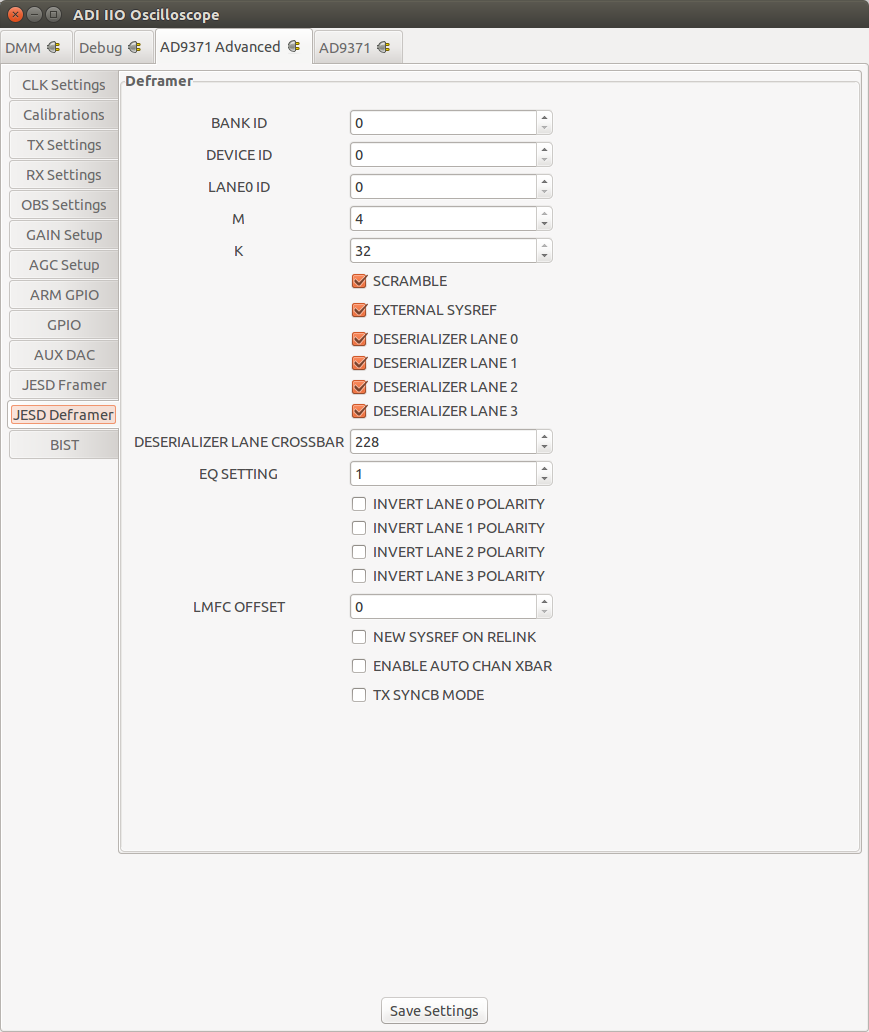Enable INVERT LANE 0 POLARITY
The width and height of the screenshot is (869, 1032).
pos(359,503)
